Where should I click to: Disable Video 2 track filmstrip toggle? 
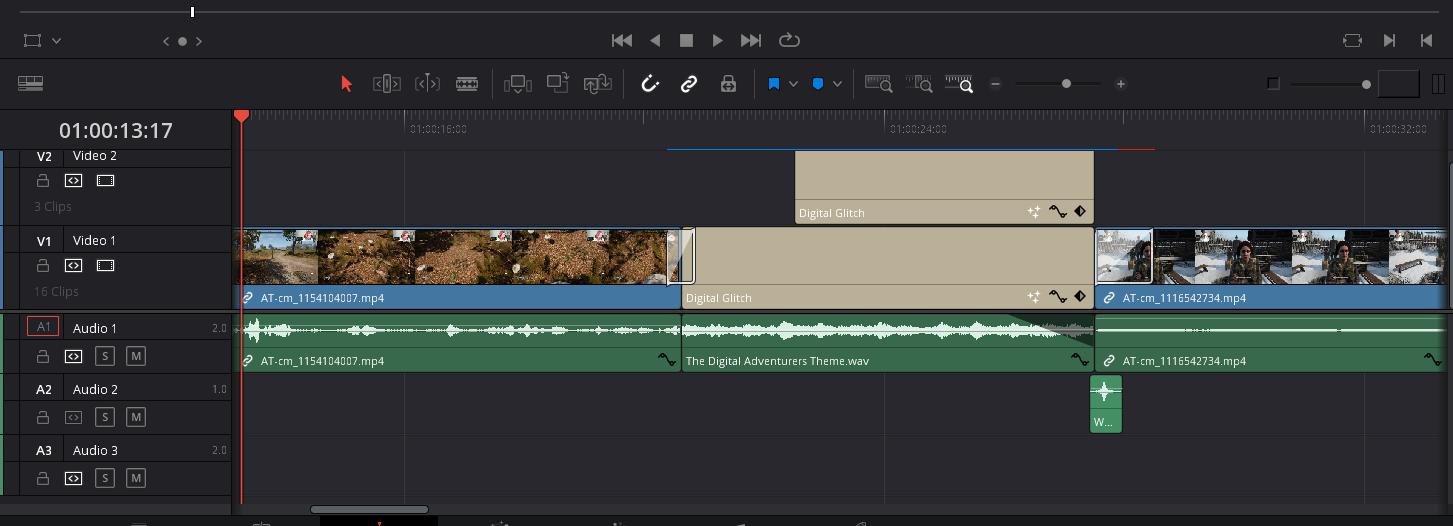pyautogui.click(x=106, y=181)
